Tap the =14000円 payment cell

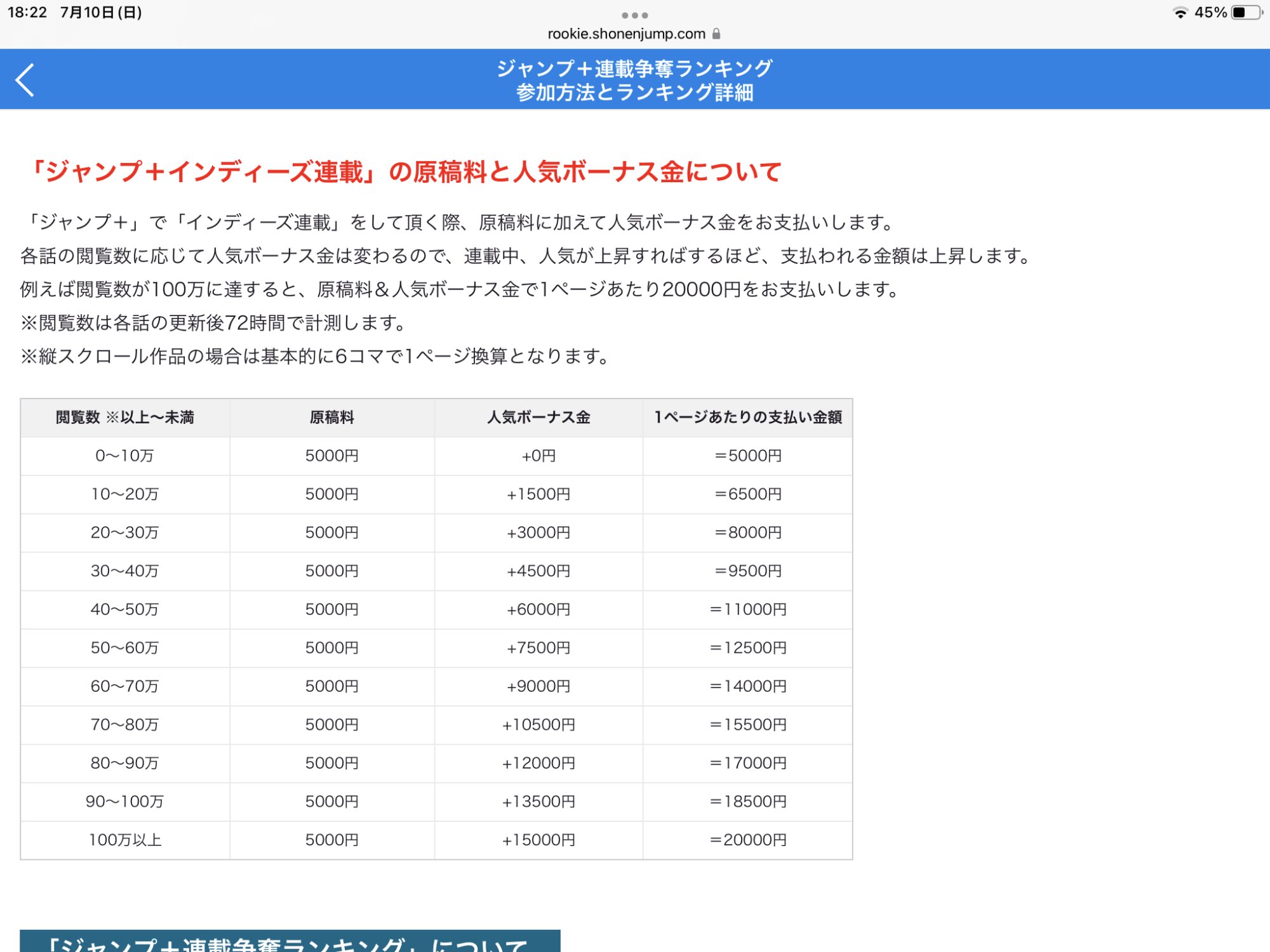[x=748, y=686]
